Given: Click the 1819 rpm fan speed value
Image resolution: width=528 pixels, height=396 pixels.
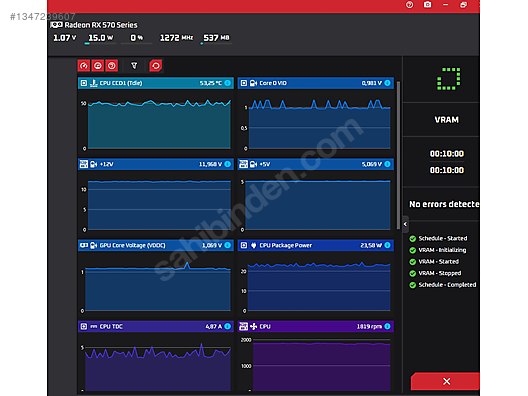Looking at the screenshot, I should coord(369,326).
